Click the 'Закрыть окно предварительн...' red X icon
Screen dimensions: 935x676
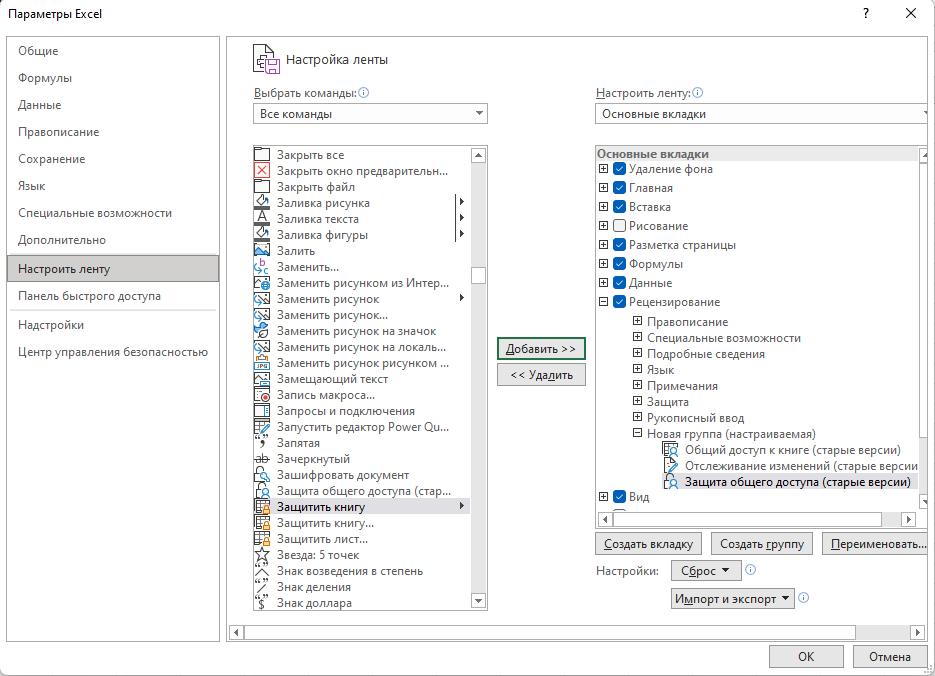262,171
